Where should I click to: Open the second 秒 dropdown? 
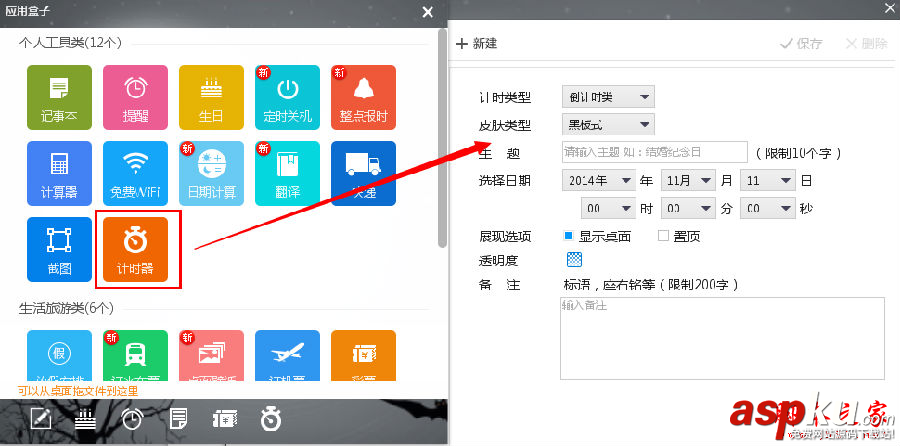point(767,208)
